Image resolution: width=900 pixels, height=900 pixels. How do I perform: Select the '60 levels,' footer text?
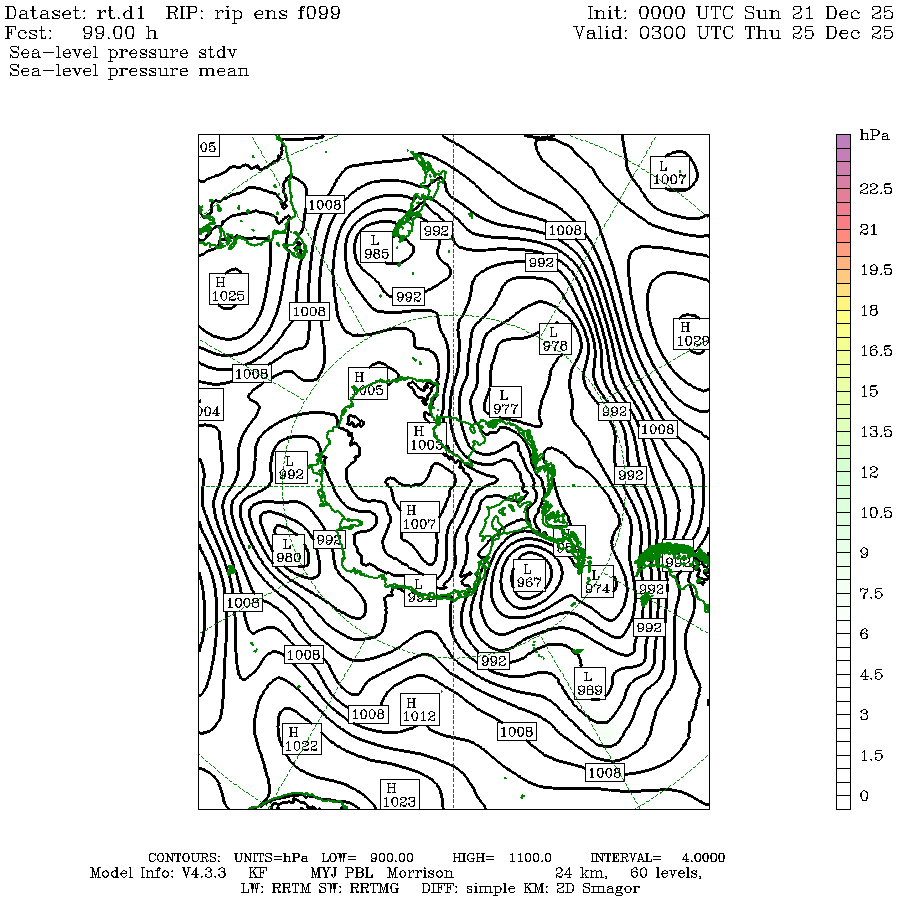pos(666,874)
